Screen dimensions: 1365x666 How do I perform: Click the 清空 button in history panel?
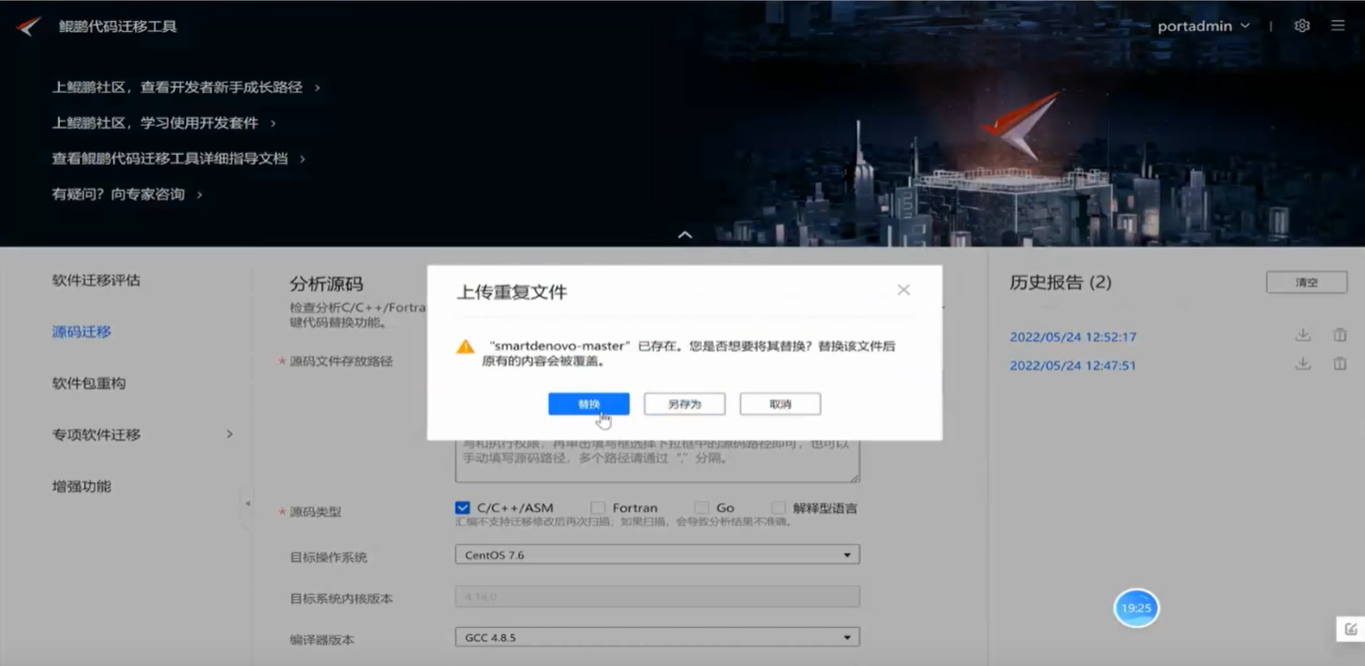(1306, 283)
